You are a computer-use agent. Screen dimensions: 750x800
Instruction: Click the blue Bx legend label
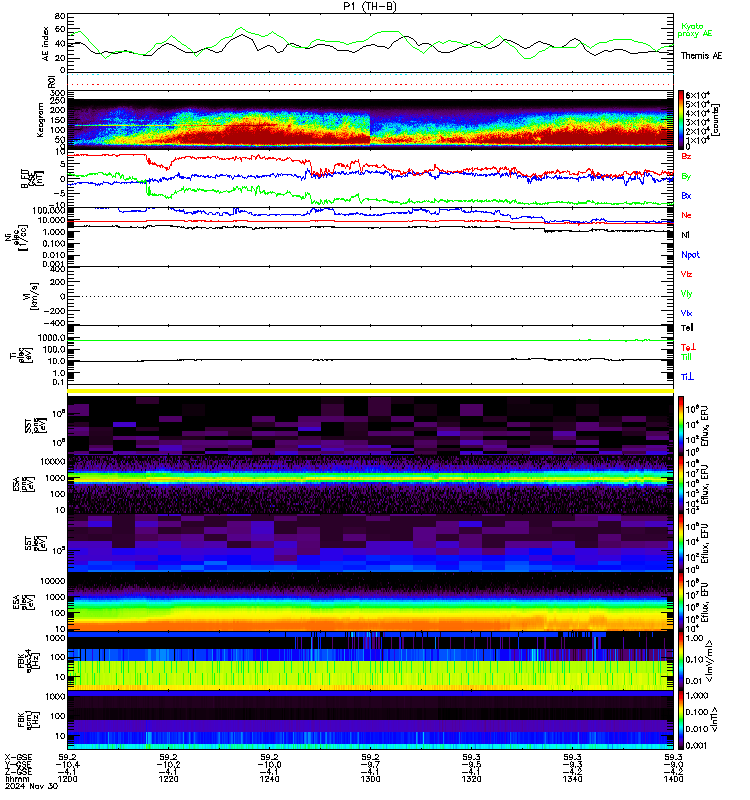point(686,195)
